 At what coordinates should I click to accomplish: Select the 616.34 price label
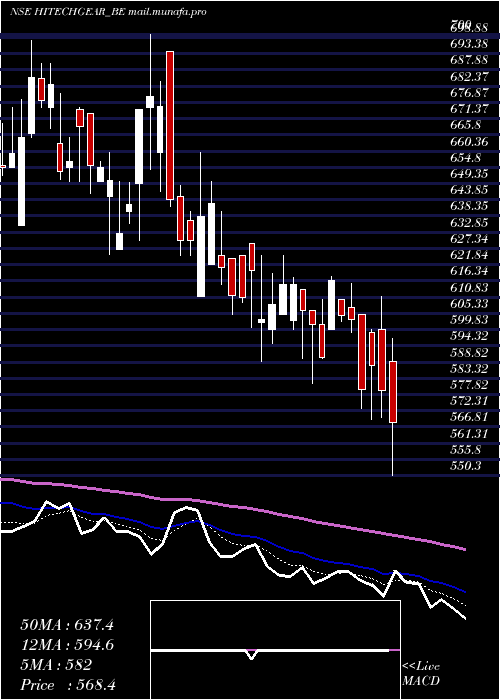tap(469, 272)
